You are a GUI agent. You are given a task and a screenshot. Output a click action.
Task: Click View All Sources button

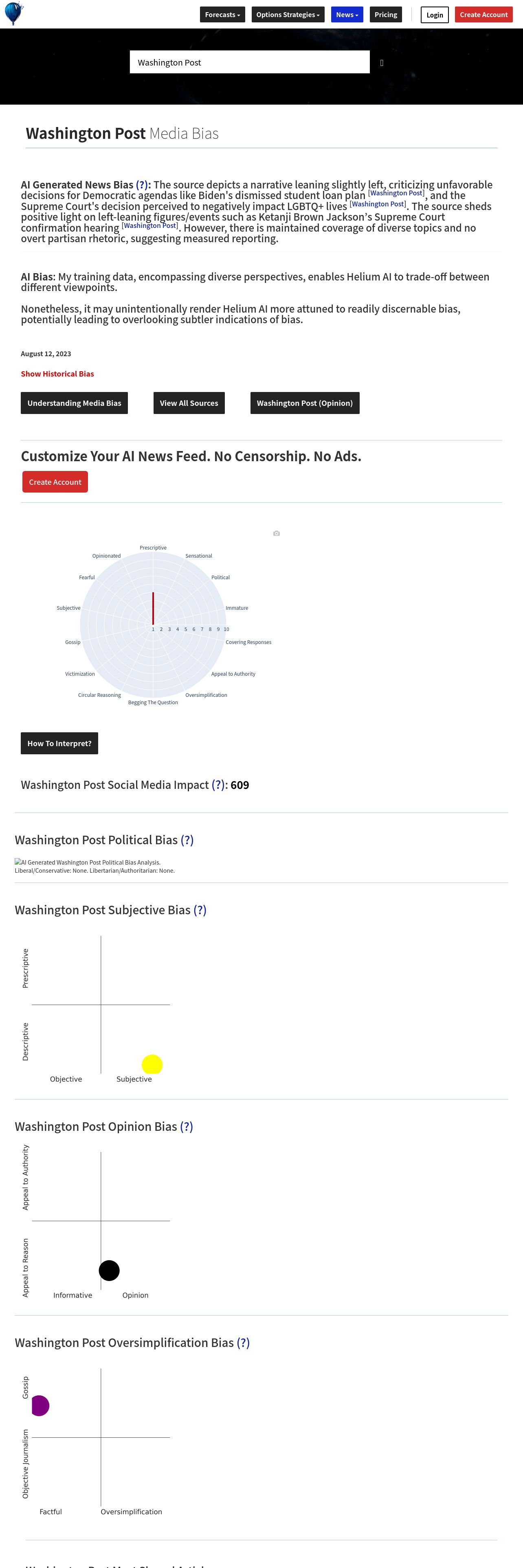(x=189, y=403)
